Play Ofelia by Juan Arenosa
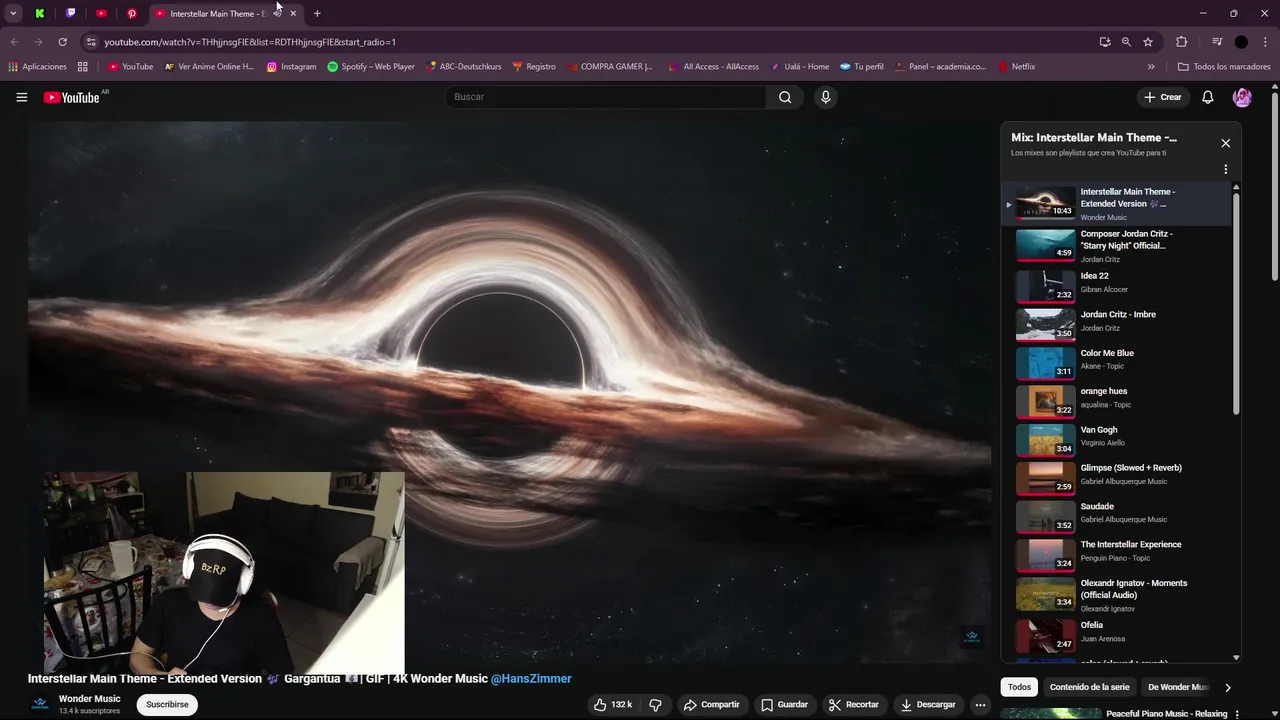This screenshot has width=1280, height=720. (x=1118, y=634)
